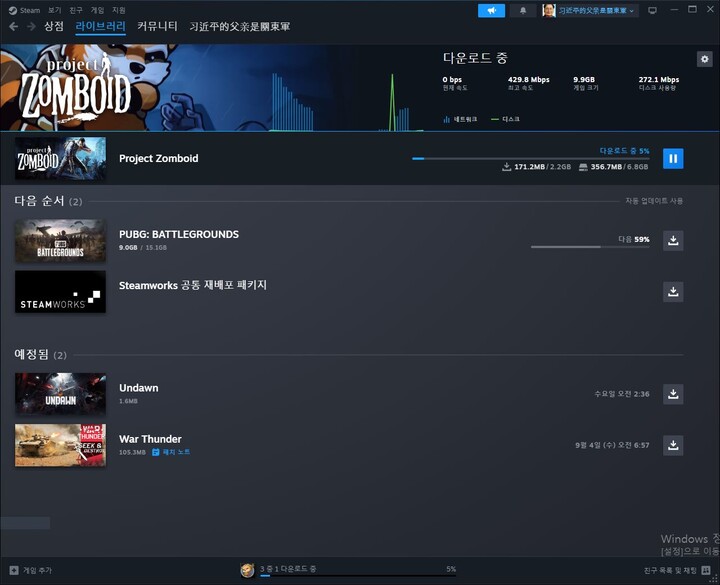The height and width of the screenshot is (585, 720).
Task: Click the 다음 59% label
Action: pos(634,239)
